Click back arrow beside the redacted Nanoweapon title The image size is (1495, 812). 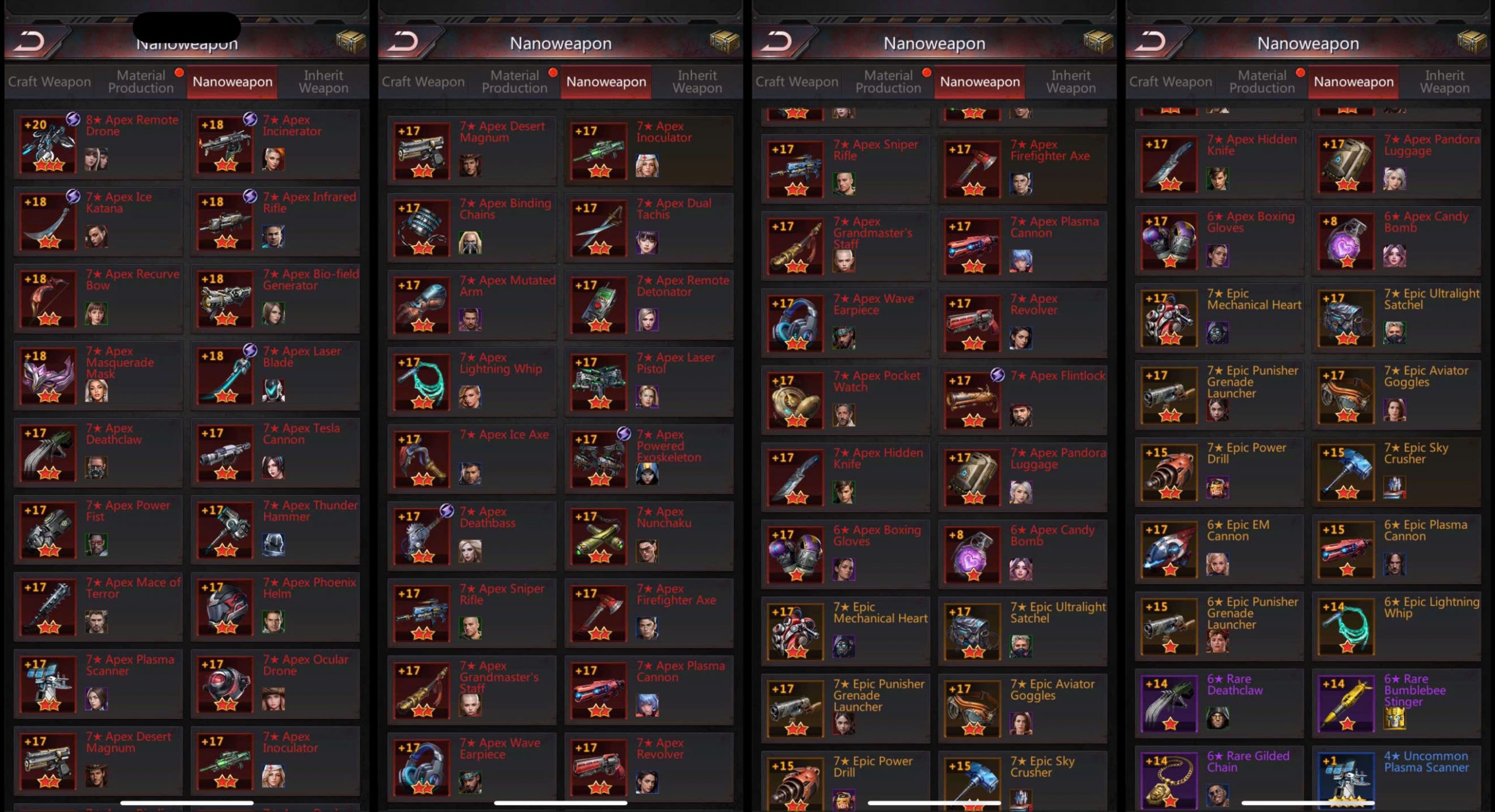(30, 41)
